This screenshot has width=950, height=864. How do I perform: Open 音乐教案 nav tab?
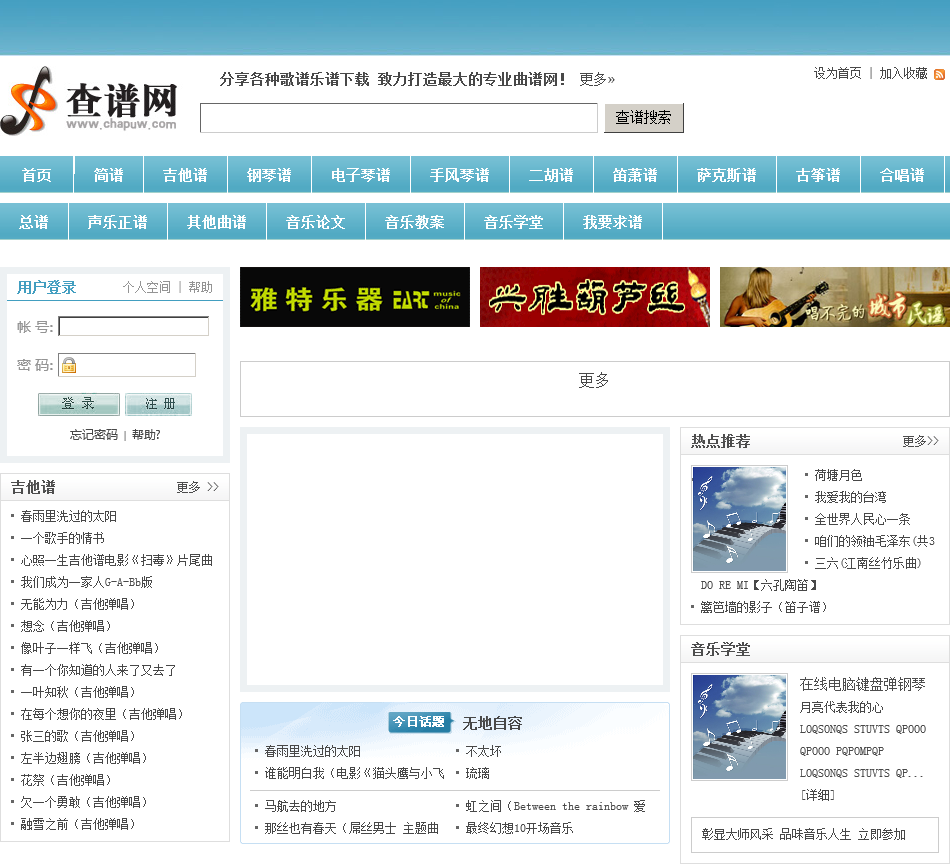pyautogui.click(x=415, y=222)
